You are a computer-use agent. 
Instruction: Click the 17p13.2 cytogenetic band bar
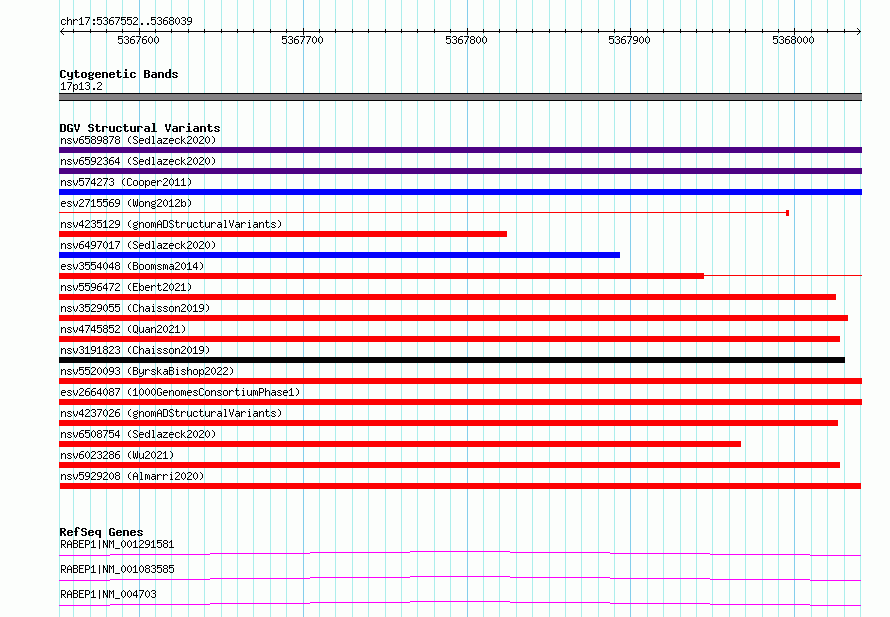tap(460, 97)
